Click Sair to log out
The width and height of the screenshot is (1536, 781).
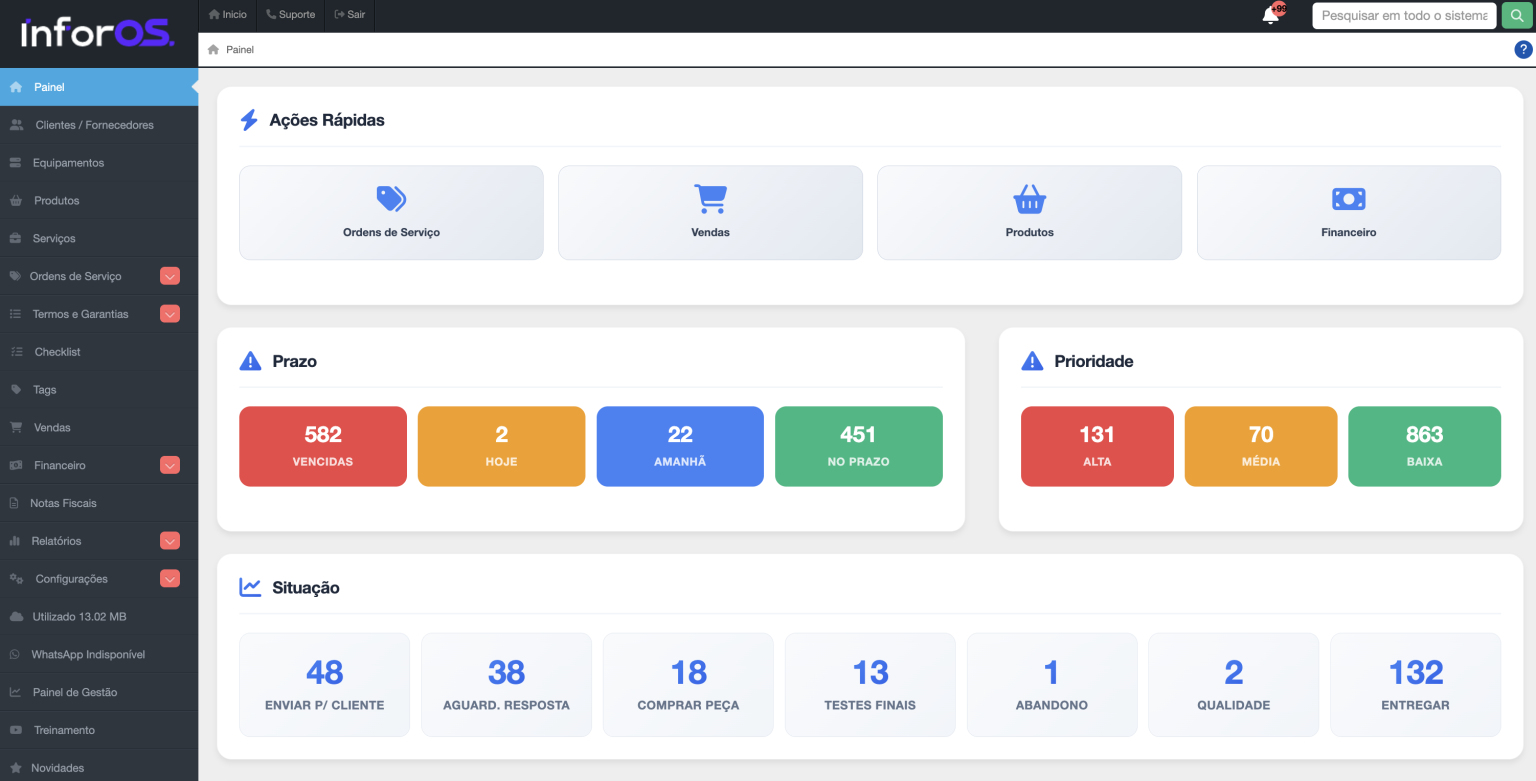tap(350, 15)
